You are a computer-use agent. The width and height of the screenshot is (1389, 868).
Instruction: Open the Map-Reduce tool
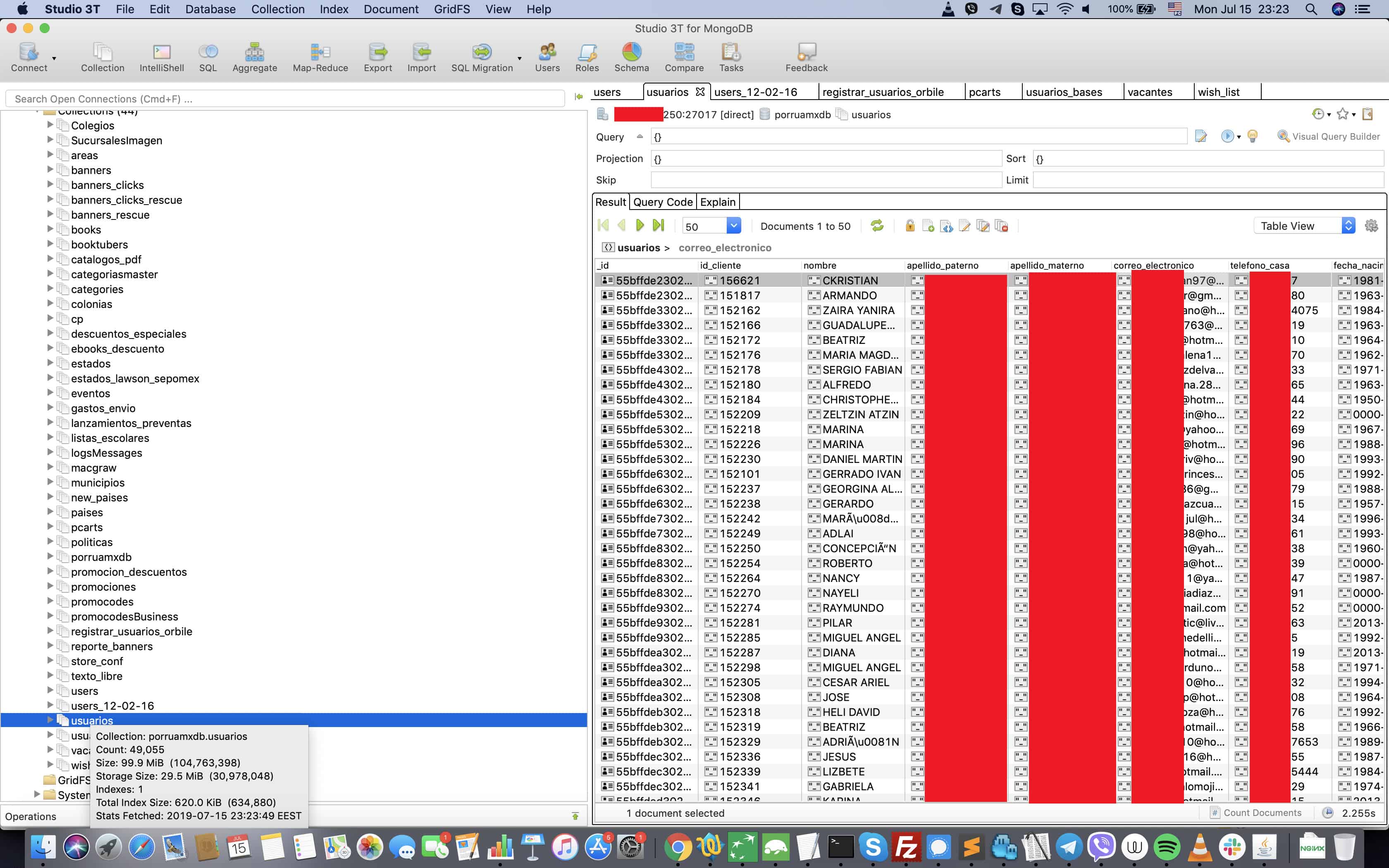(320, 57)
